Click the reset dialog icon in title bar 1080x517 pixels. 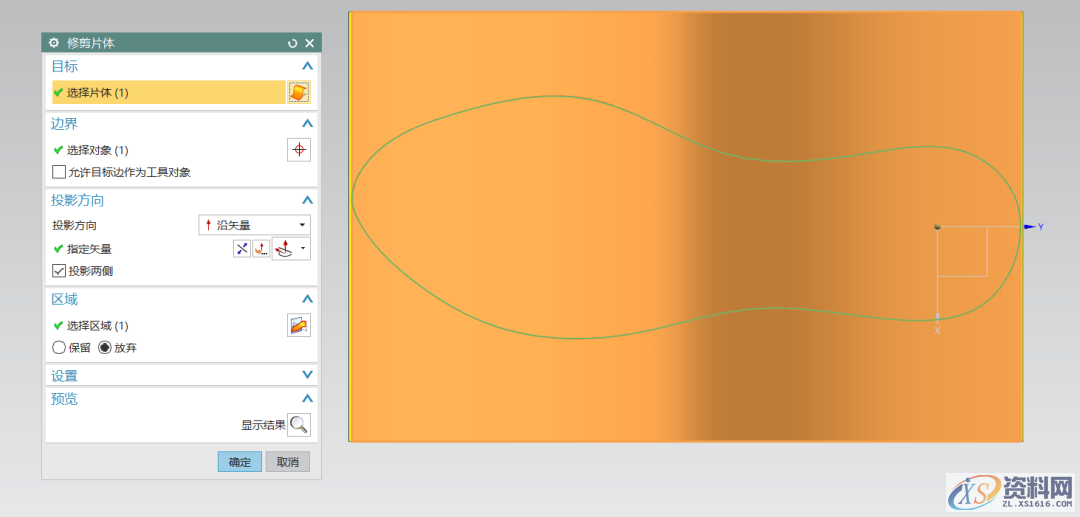[x=292, y=43]
